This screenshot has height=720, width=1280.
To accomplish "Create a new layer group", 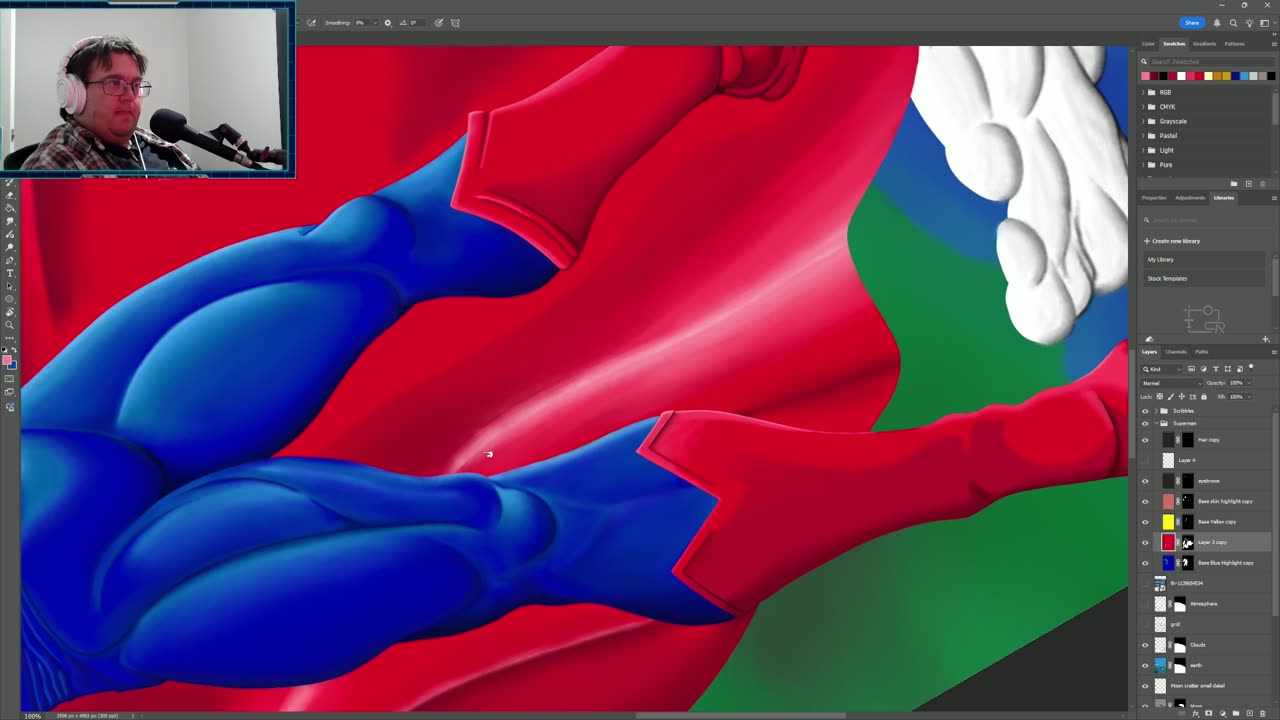I will click(1235, 713).
